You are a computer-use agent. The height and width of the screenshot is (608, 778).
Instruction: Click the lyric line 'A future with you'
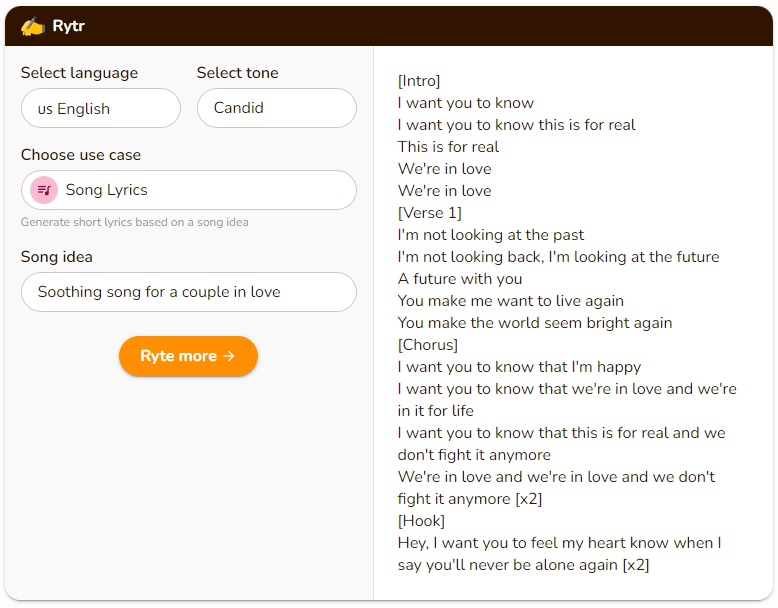[x=460, y=278]
